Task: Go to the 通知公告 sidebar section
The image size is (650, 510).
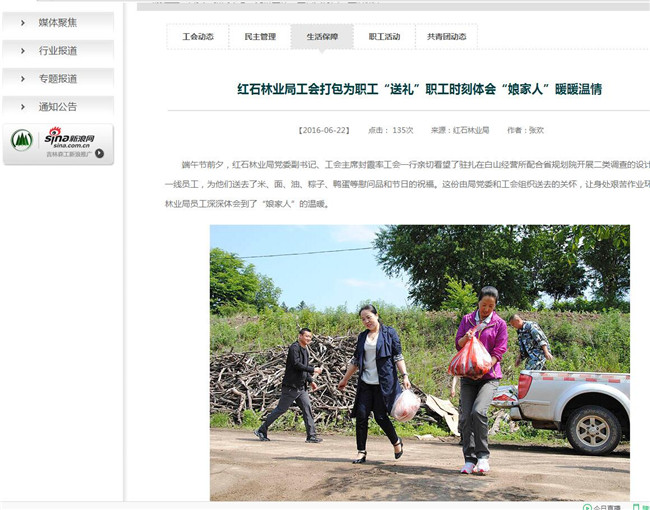Action: pos(58,106)
